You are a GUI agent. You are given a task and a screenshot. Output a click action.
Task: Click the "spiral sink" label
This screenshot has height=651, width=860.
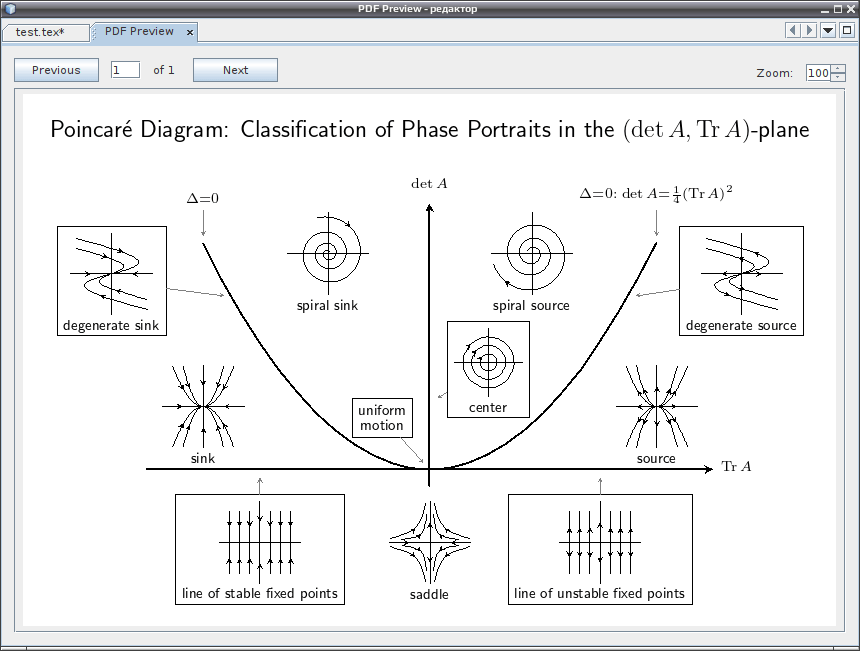click(x=327, y=305)
